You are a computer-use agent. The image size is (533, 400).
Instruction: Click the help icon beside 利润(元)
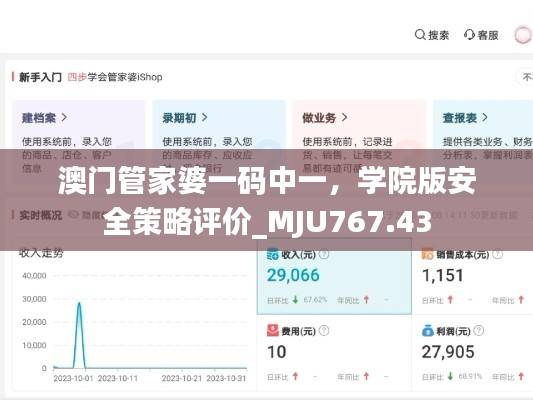pyautogui.click(x=479, y=330)
